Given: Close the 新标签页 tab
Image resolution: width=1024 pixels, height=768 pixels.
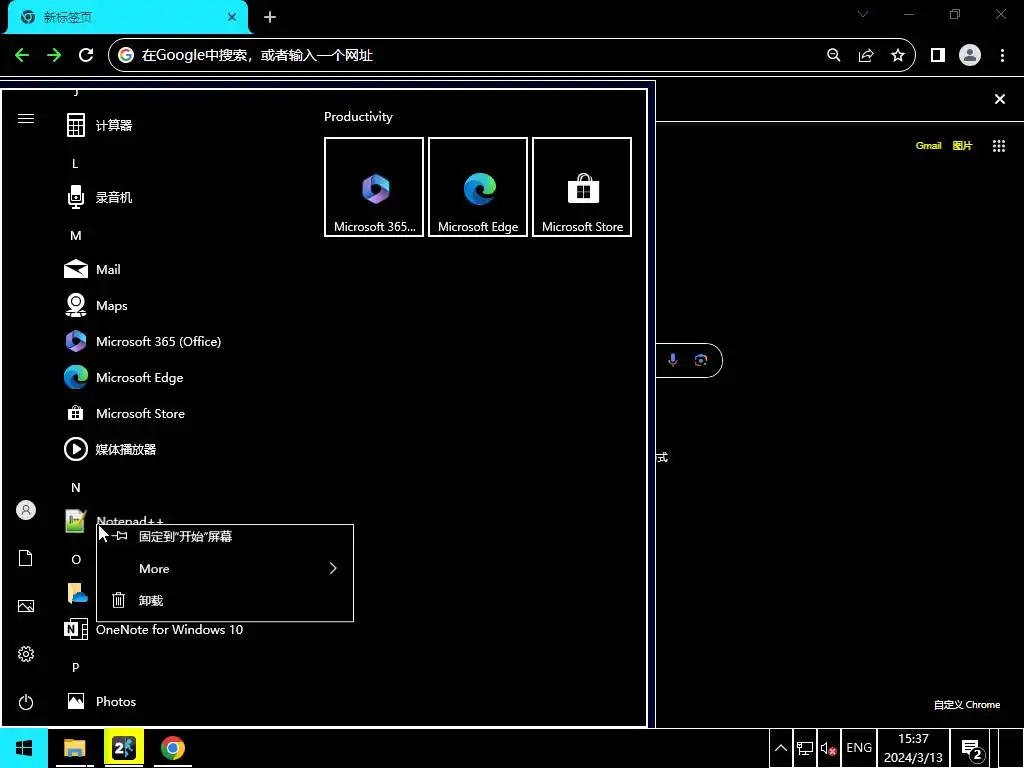Looking at the screenshot, I should [x=232, y=17].
